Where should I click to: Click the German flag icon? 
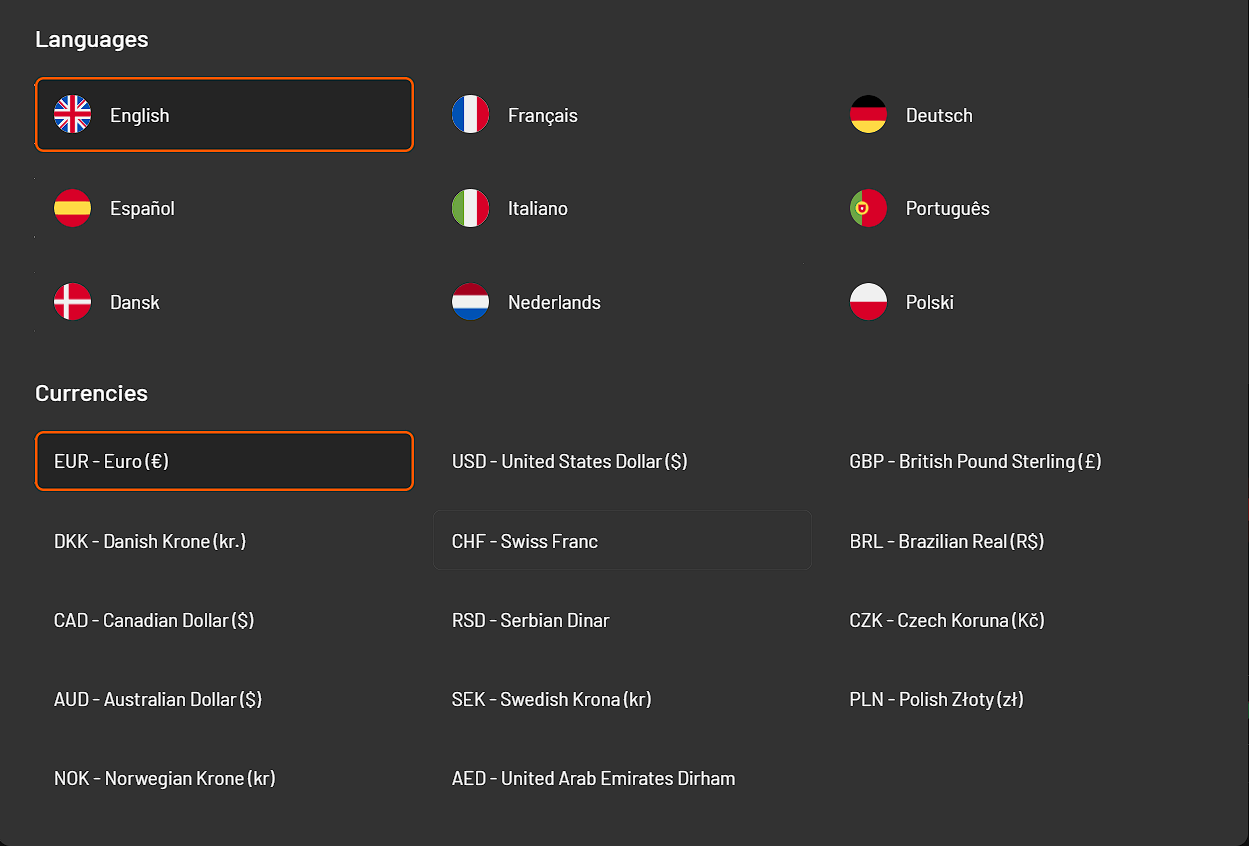point(868,115)
